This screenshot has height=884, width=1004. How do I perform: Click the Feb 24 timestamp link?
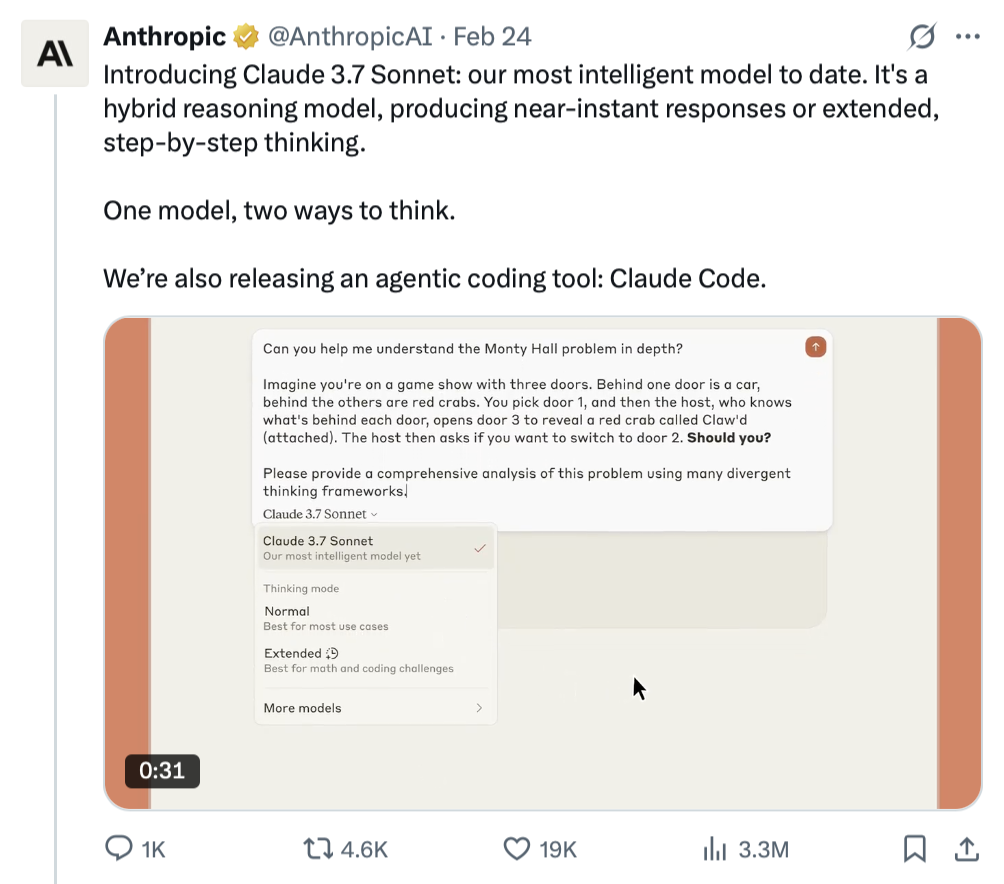492,37
